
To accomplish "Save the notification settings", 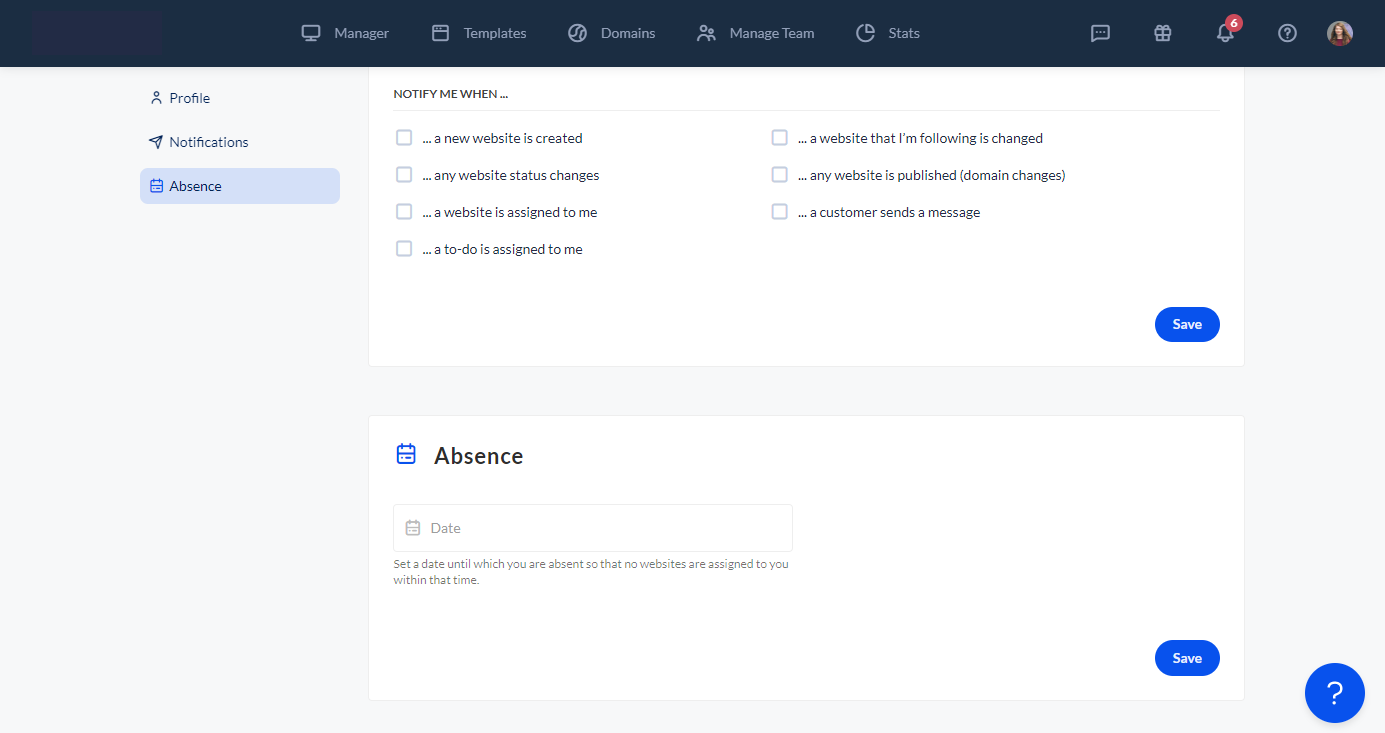I will pyautogui.click(x=1187, y=324).
